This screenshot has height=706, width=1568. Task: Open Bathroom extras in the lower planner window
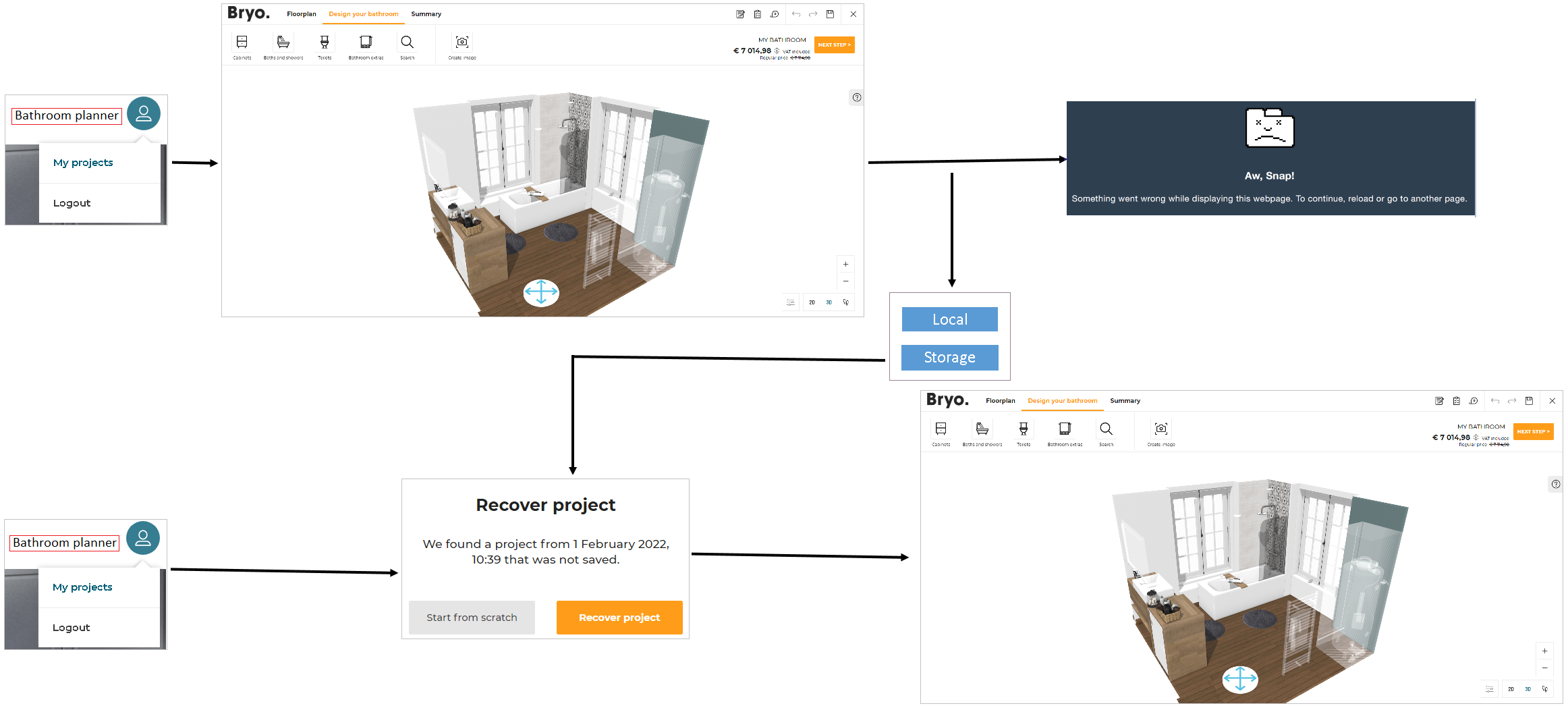click(1065, 429)
